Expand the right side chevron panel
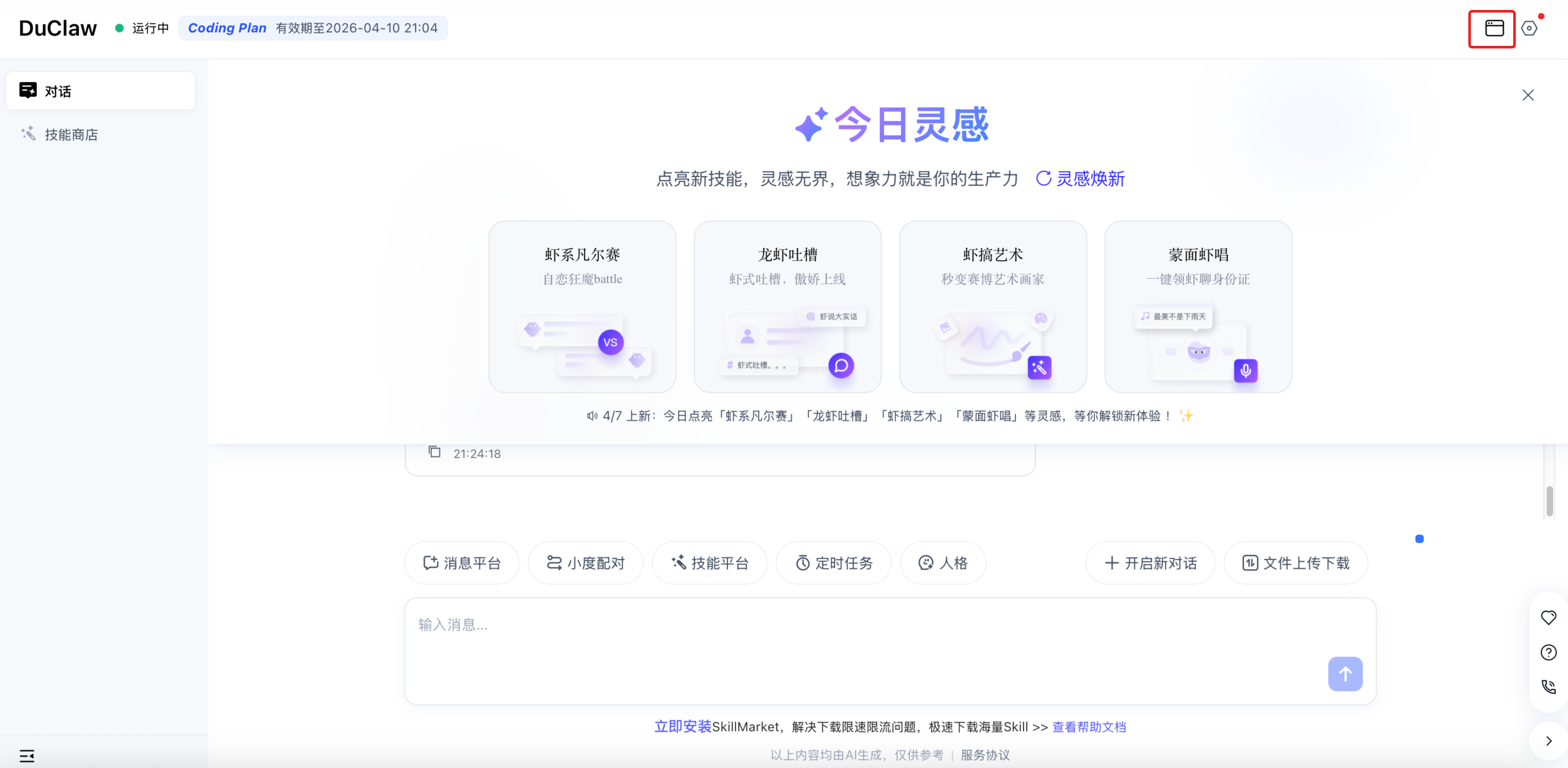This screenshot has height=768, width=1568. click(x=1548, y=741)
